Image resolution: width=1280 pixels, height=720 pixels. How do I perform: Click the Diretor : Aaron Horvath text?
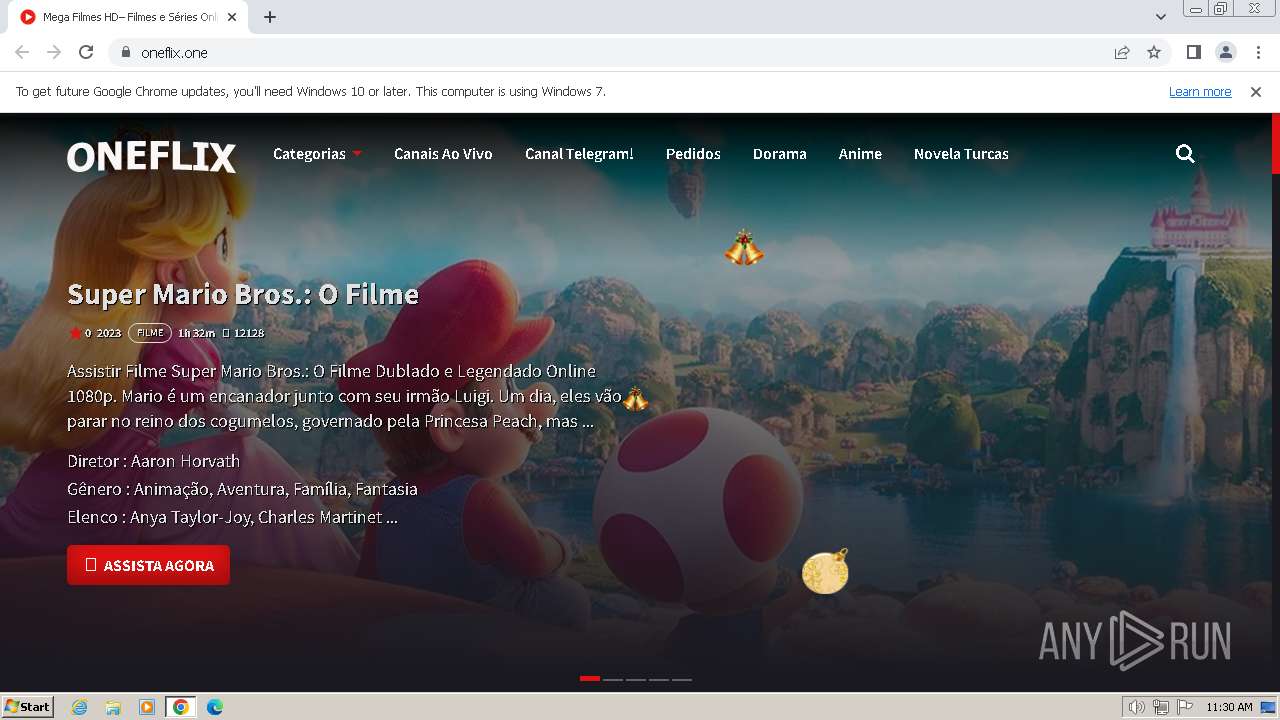click(153, 461)
